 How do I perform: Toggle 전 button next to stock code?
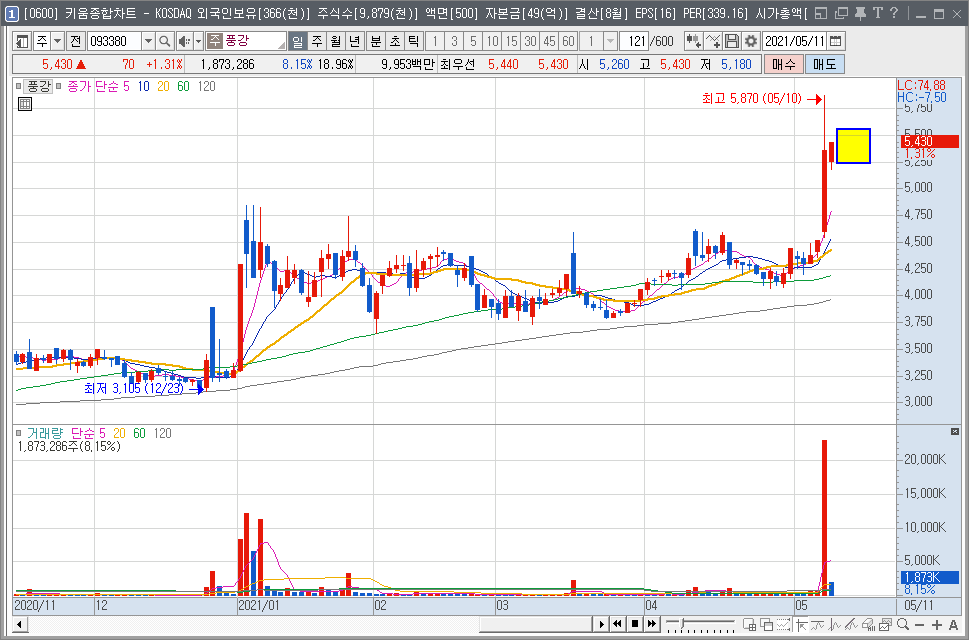(x=75, y=41)
